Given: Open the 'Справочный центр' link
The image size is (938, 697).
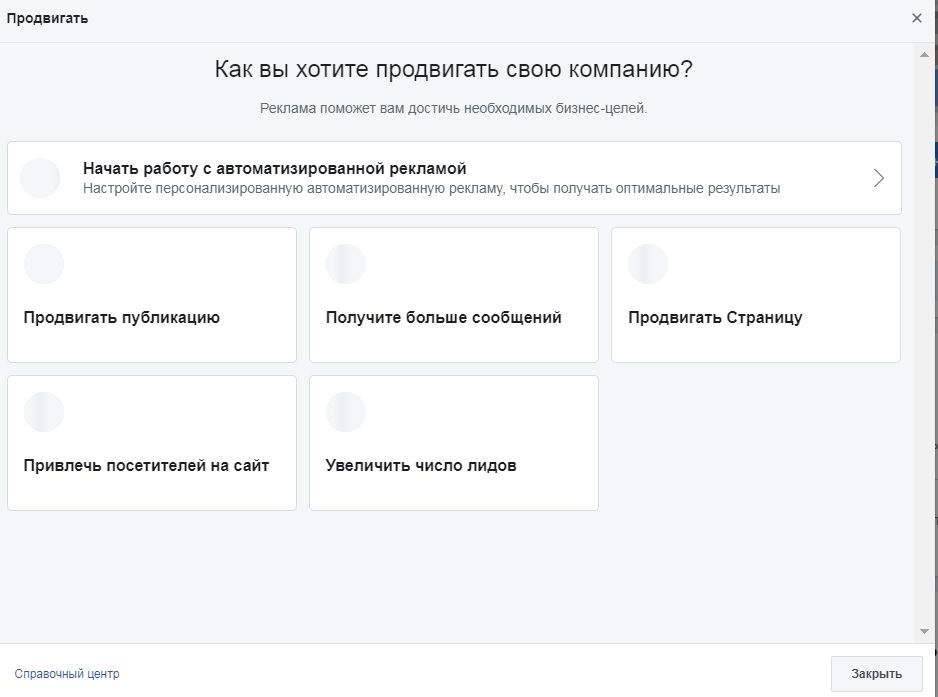Looking at the screenshot, I should pos(67,674).
